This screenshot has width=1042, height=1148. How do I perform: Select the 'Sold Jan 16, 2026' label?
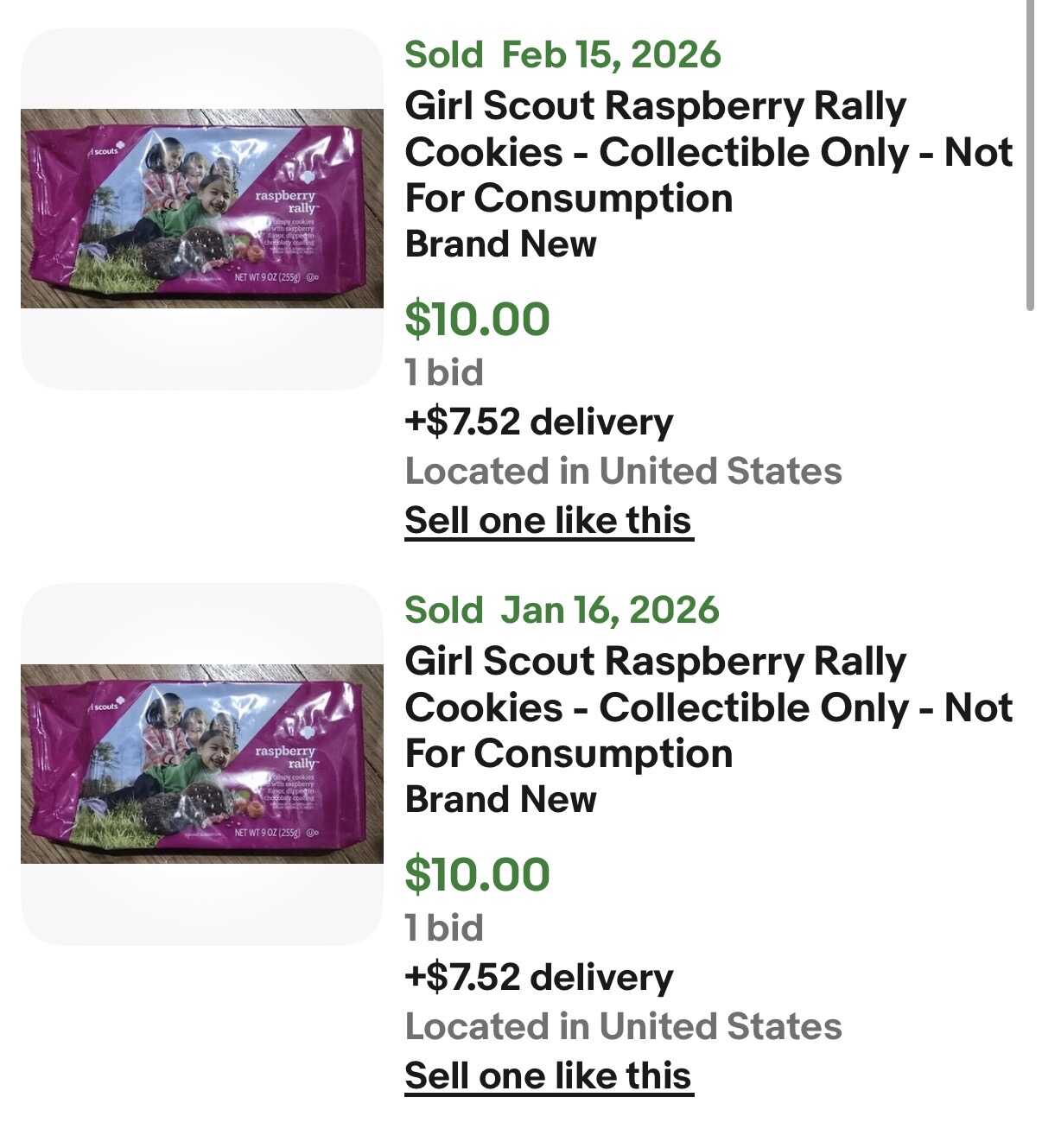562,610
